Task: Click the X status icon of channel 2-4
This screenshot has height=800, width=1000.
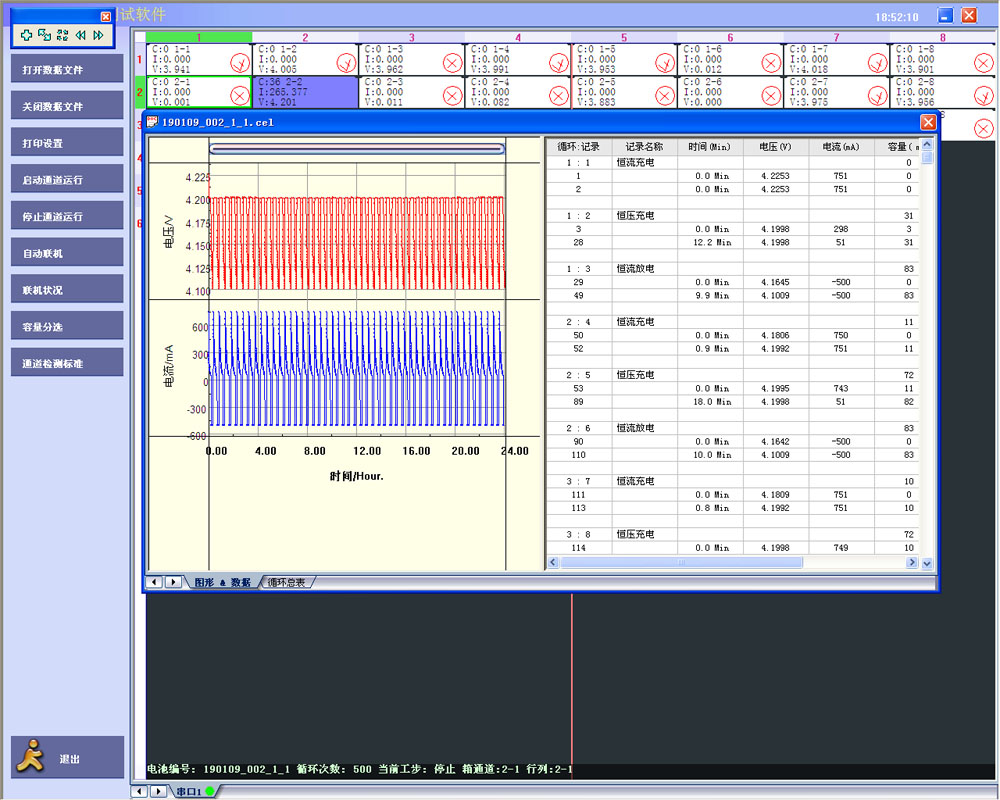Action: click(559, 96)
